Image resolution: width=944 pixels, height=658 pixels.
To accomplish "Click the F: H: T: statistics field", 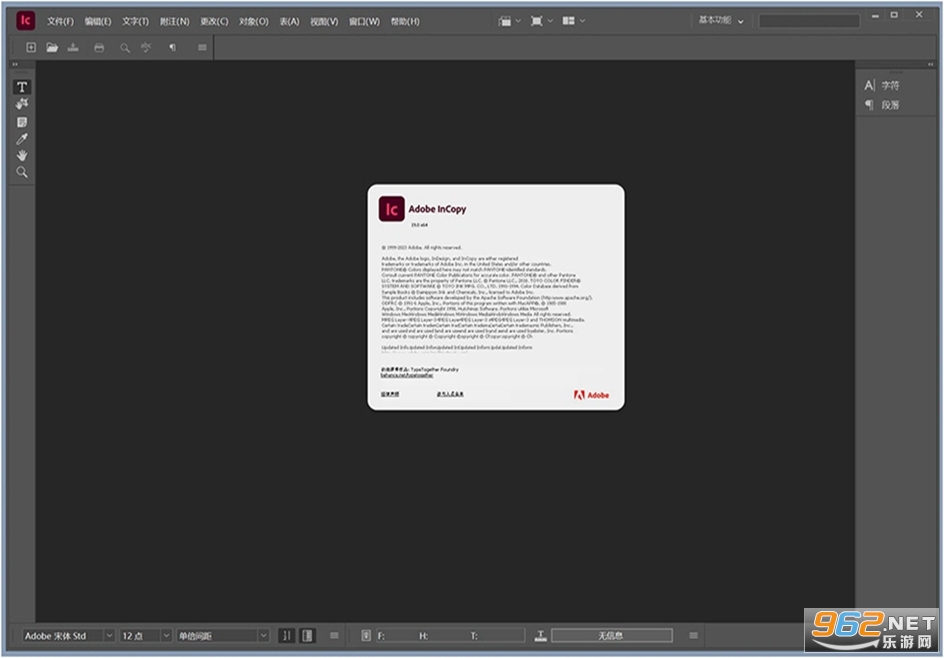I will coord(450,636).
